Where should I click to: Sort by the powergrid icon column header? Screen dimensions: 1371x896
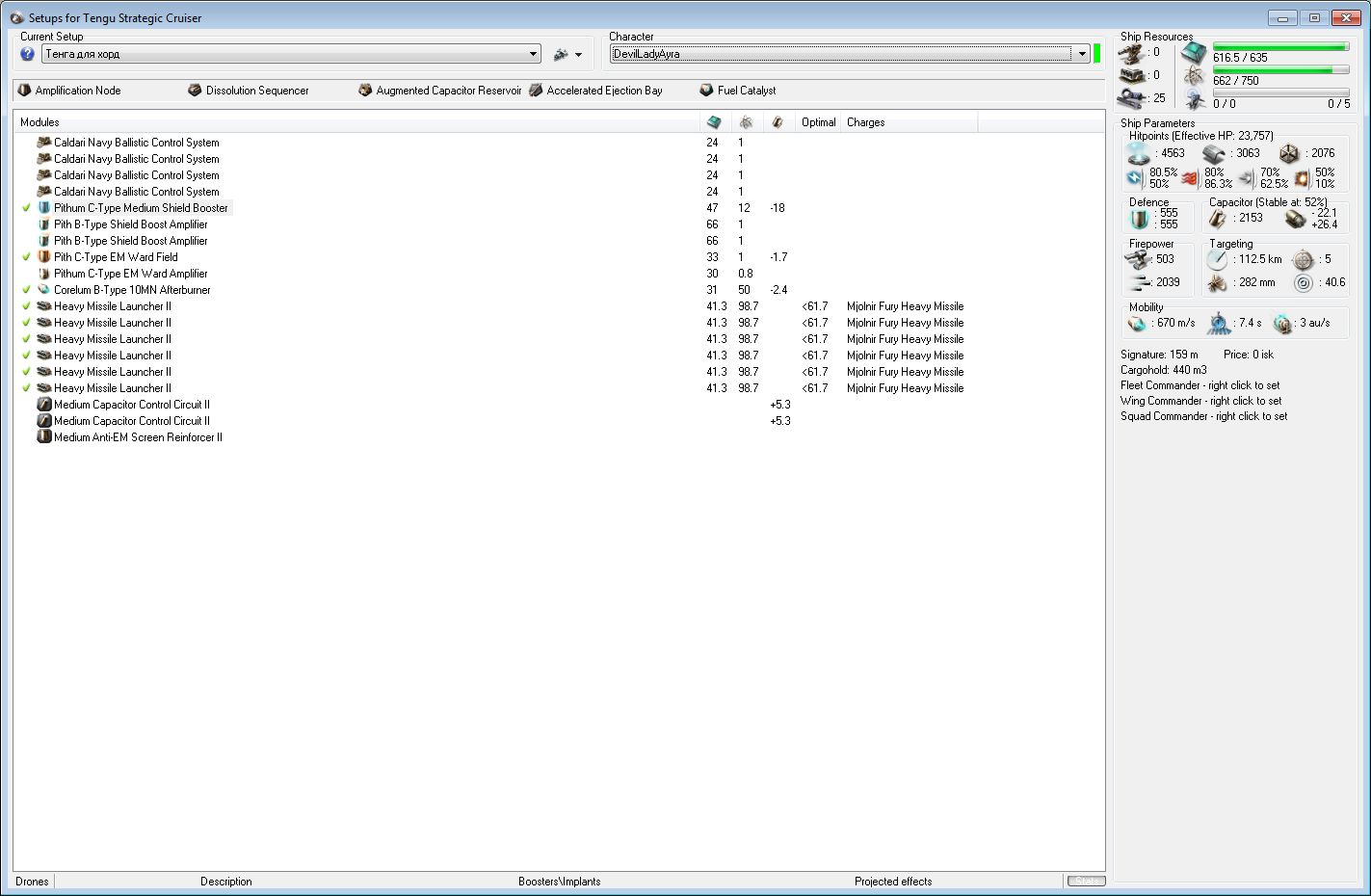point(747,122)
